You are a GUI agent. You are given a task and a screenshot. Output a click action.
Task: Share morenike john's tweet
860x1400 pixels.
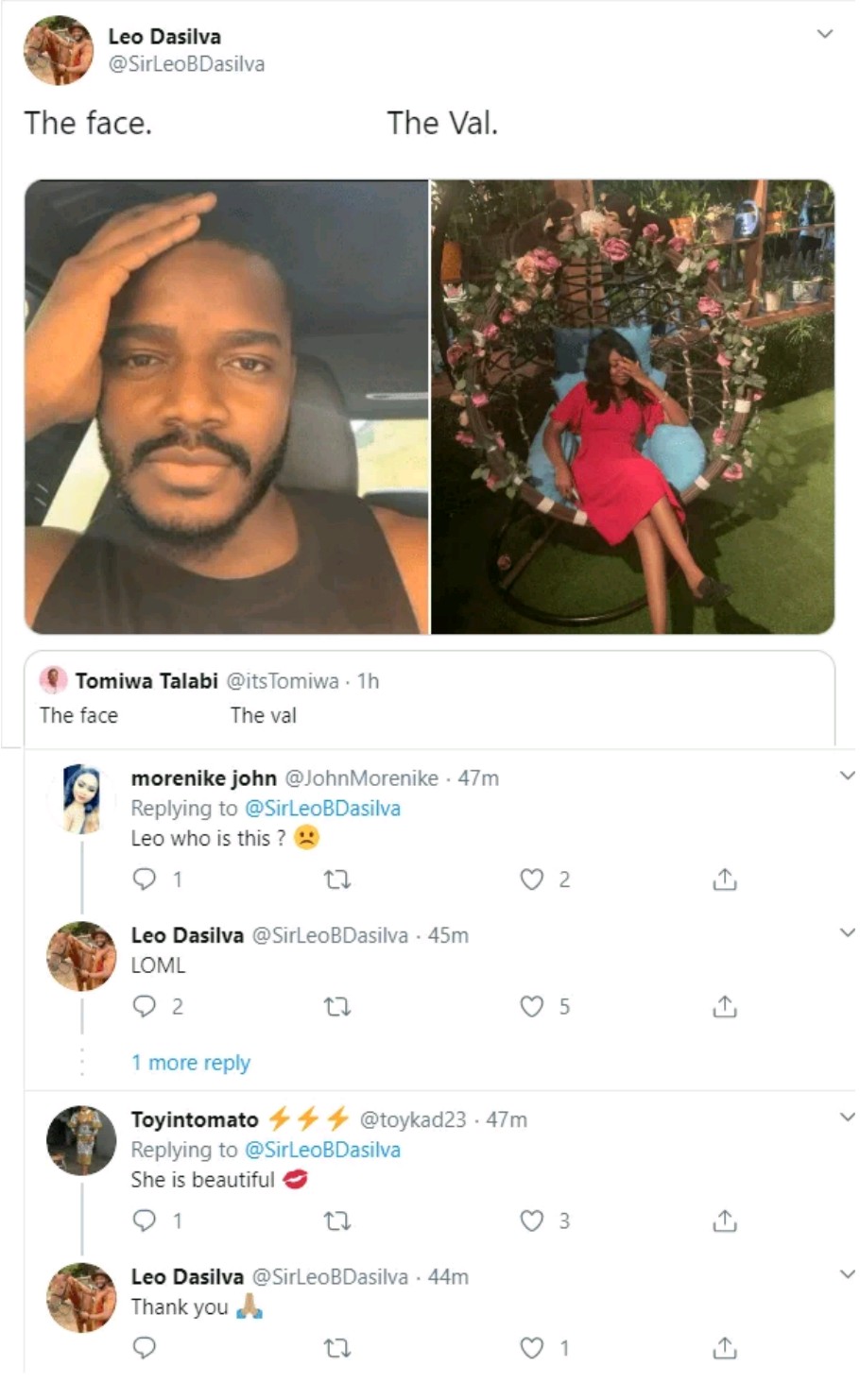[724, 879]
